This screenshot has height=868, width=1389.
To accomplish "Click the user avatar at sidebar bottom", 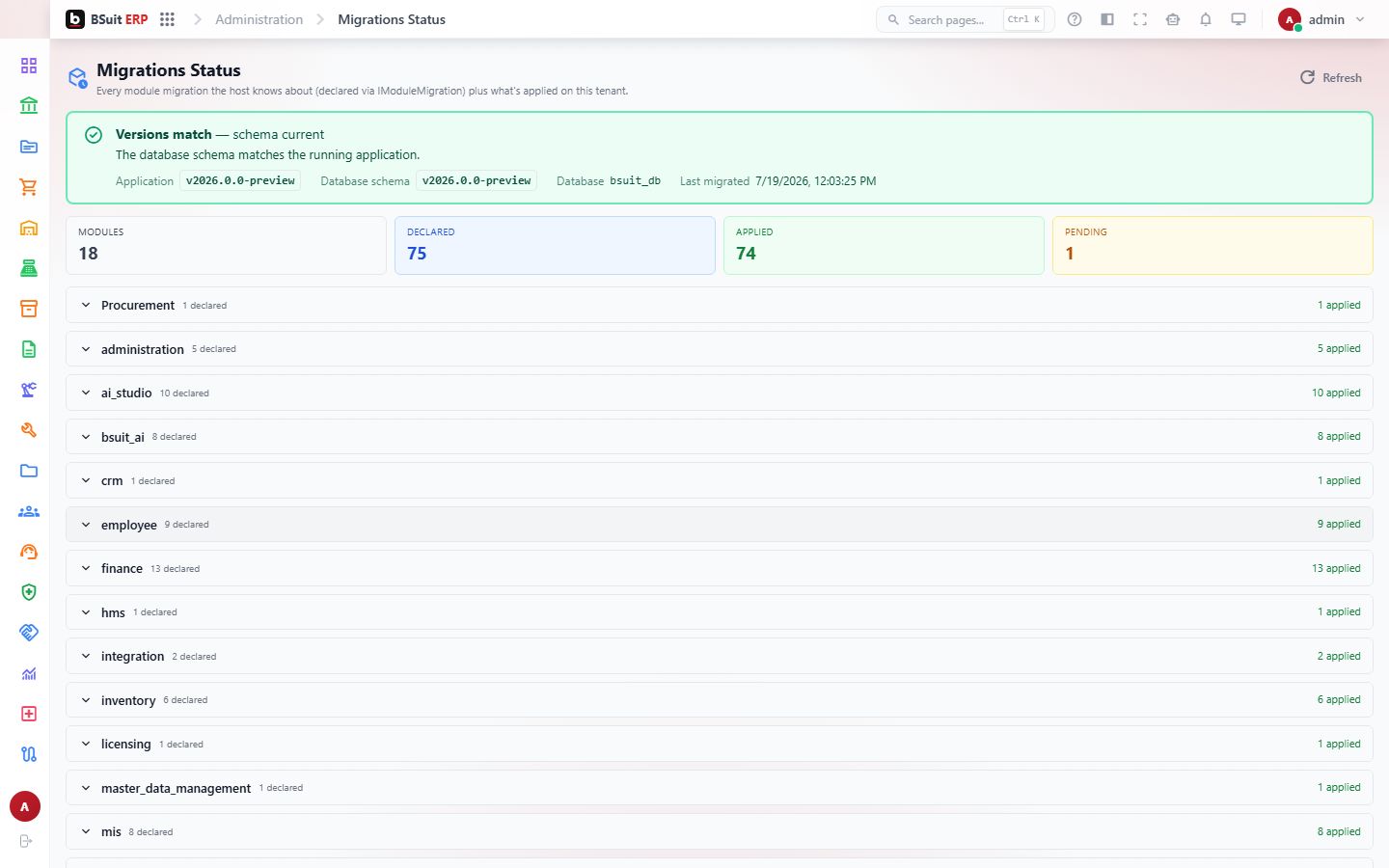I will point(25,806).
